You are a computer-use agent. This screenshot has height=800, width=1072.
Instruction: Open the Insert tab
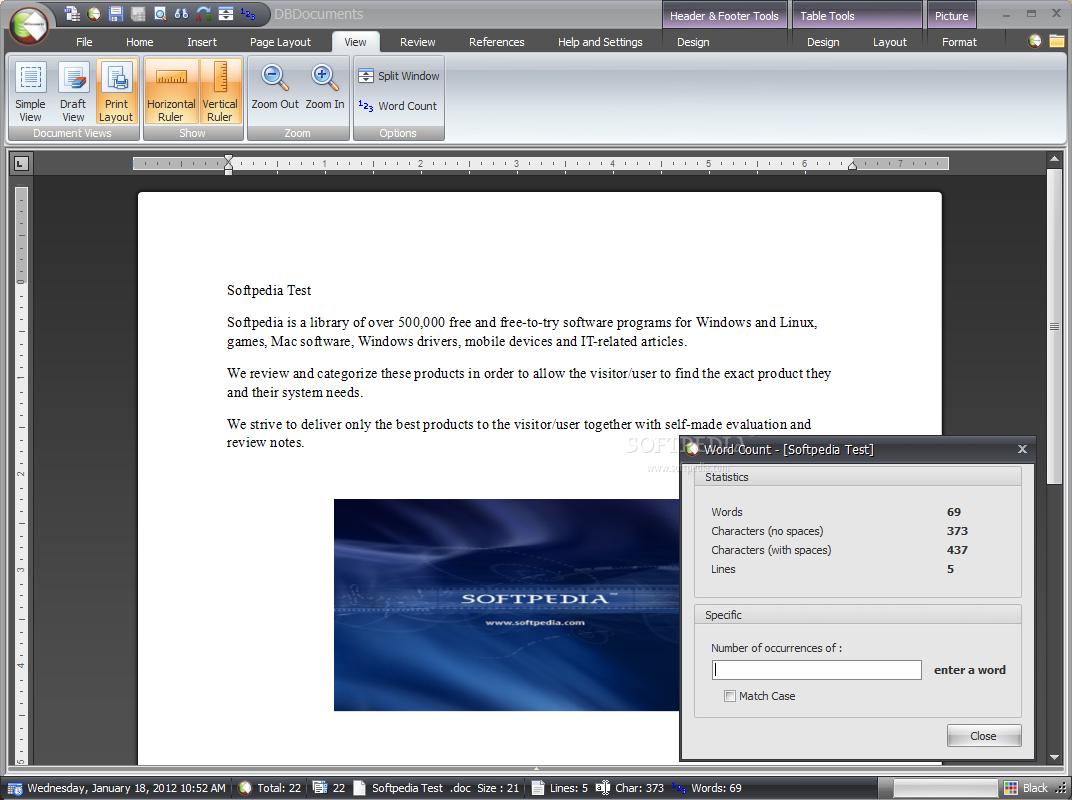202,42
